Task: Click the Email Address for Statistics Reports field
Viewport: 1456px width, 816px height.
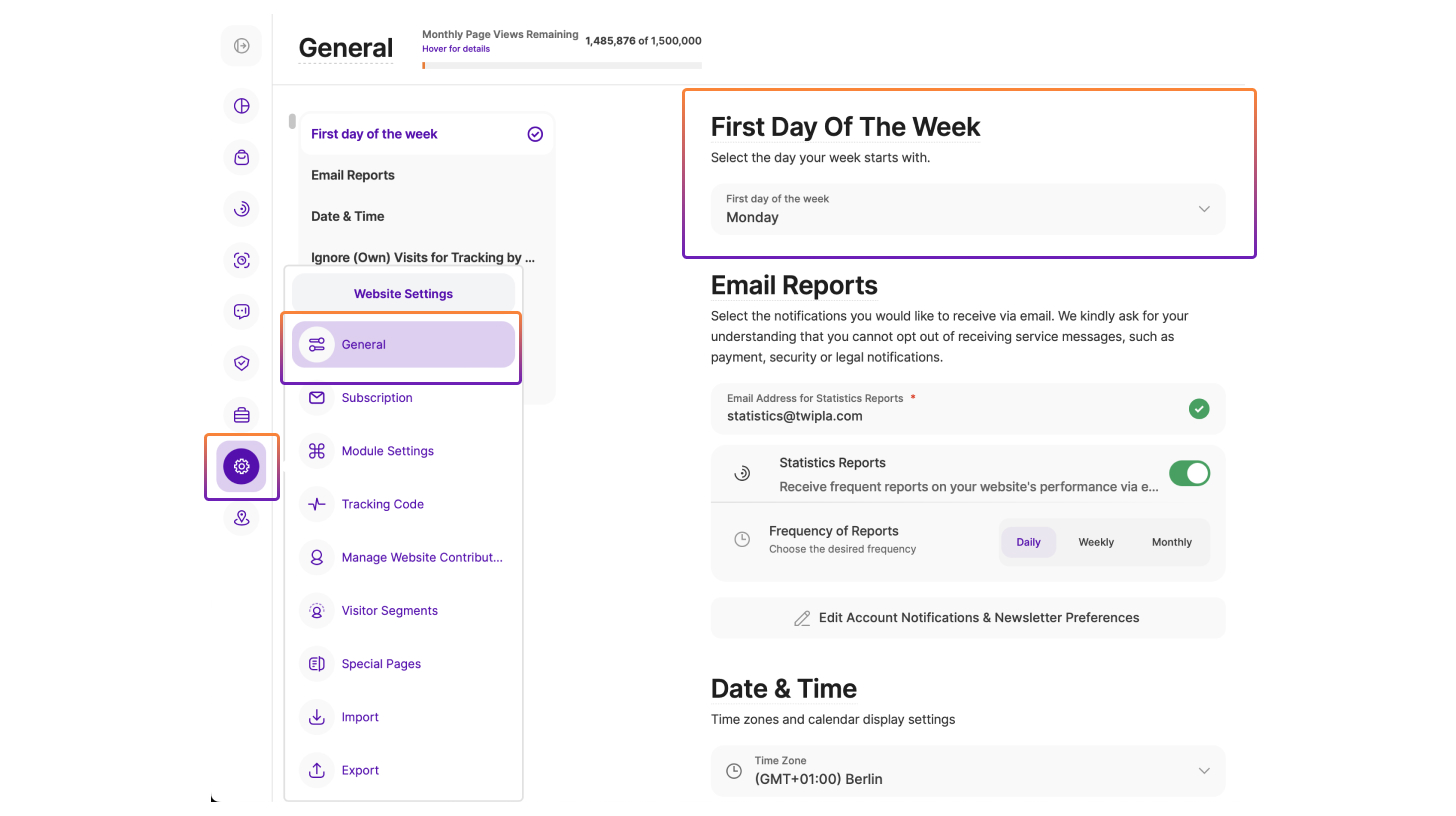Action: click(x=950, y=409)
